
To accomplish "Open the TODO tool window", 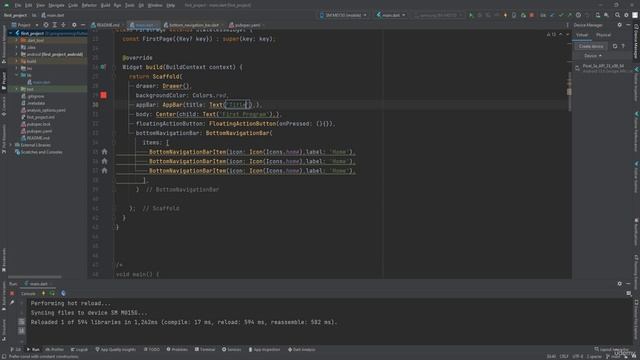I will tap(152, 349).
